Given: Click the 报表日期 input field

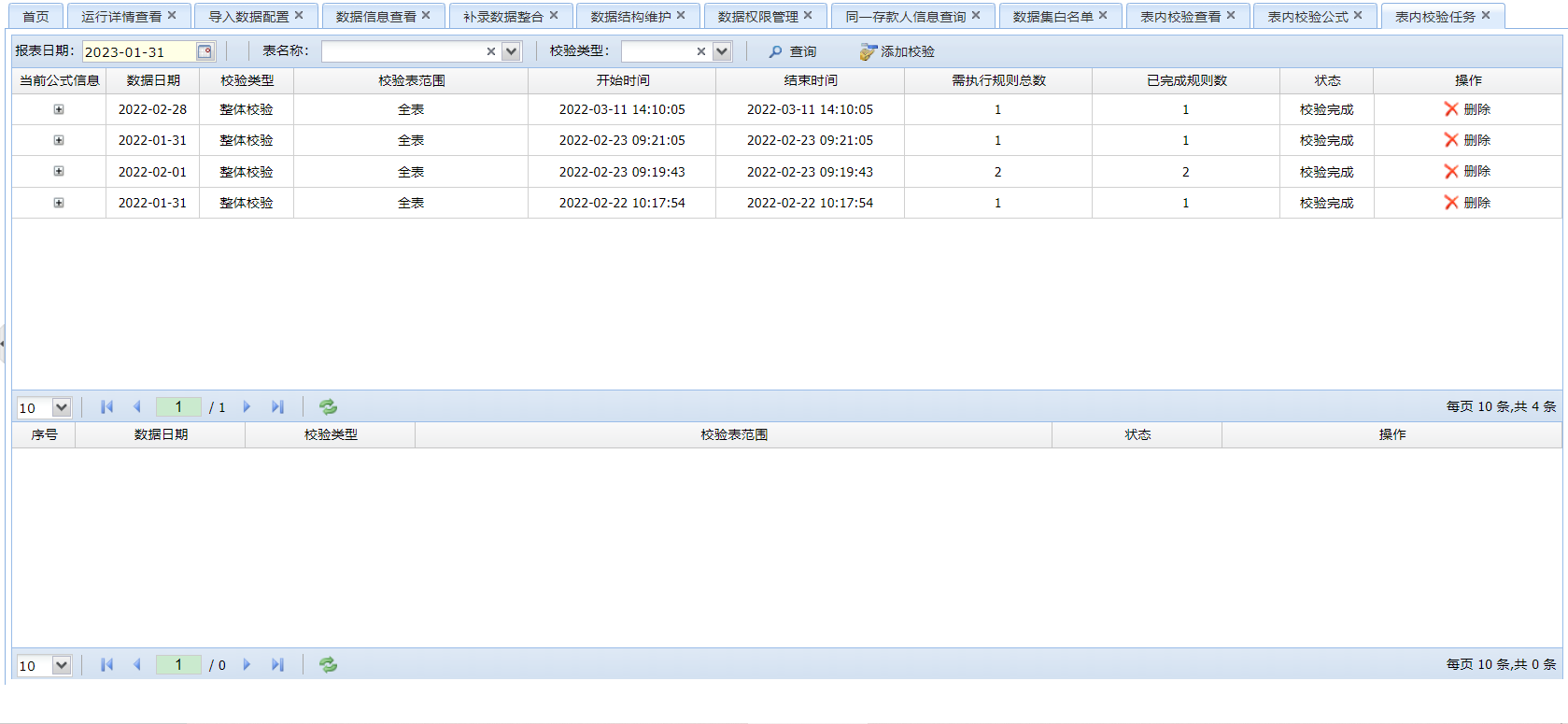Looking at the screenshot, I should [138, 51].
